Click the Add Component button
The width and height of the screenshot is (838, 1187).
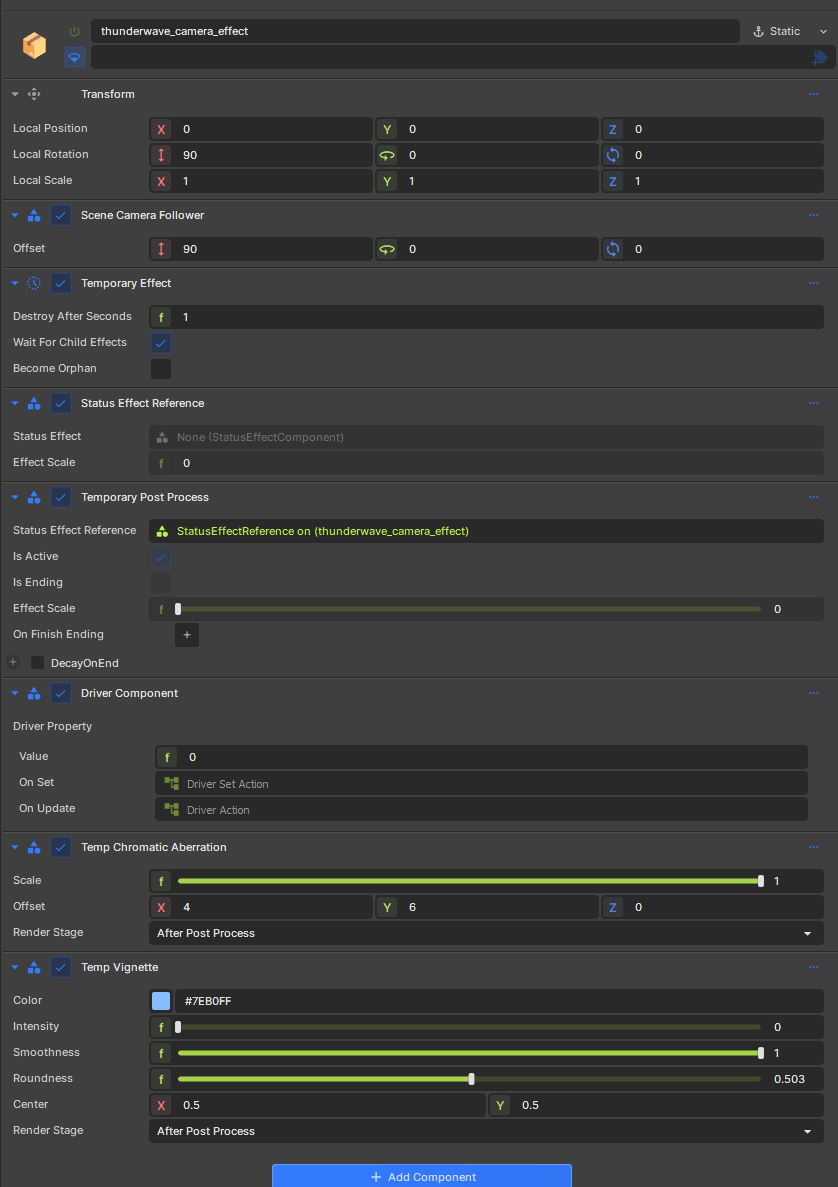[422, 1176]
